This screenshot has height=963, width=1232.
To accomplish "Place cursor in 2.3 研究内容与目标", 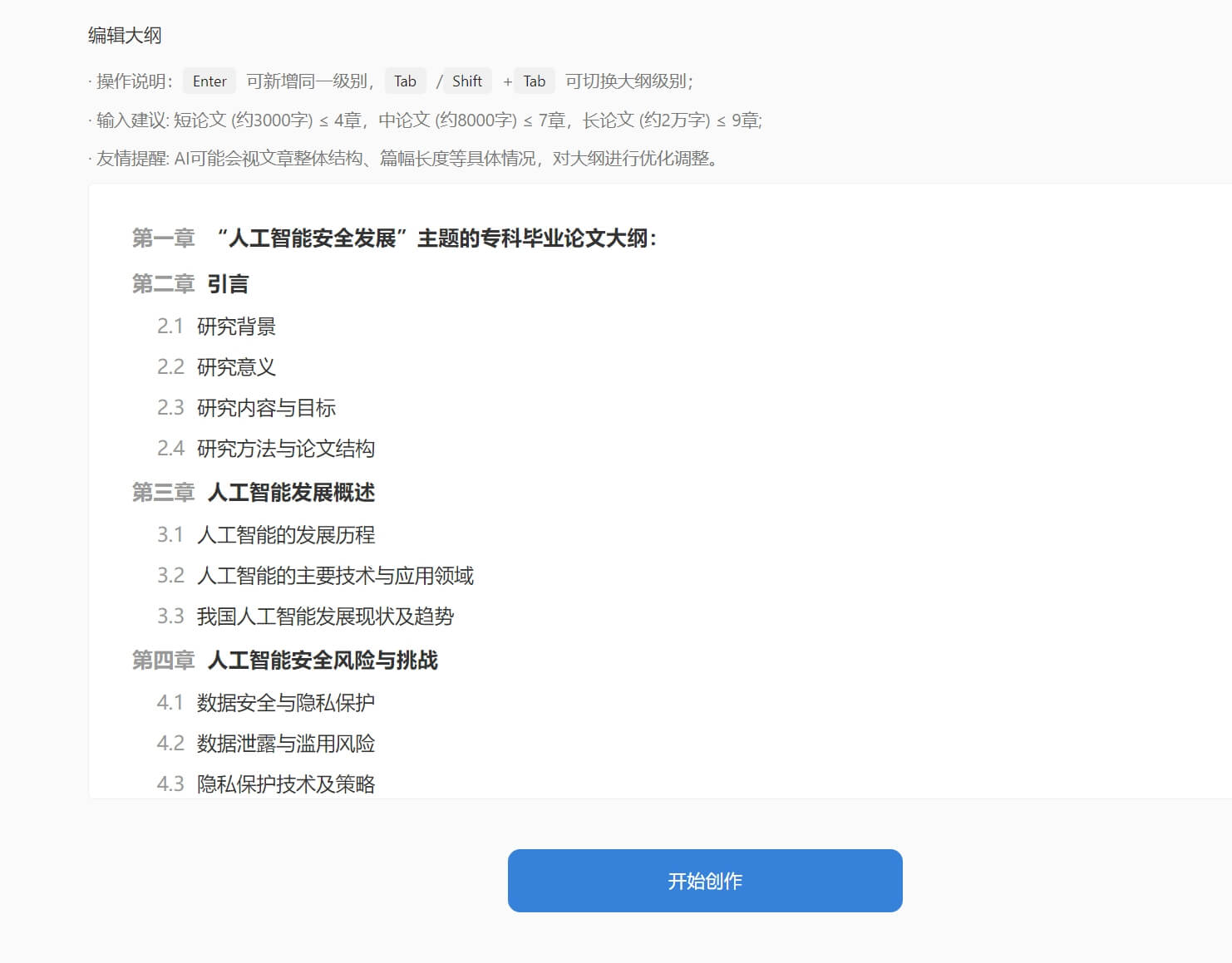I will click(266, 408).
